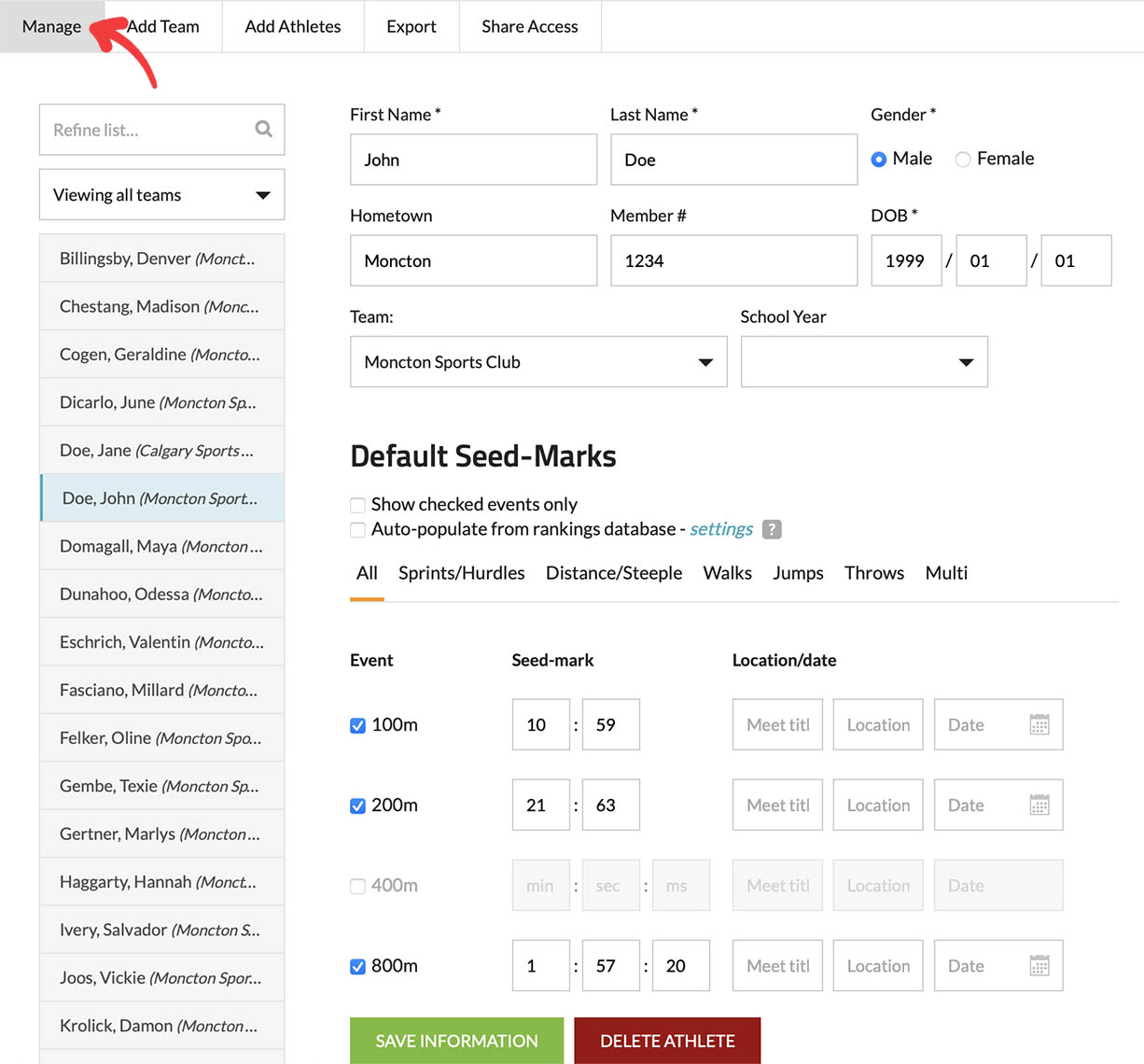Screen dimensions: 1144x1064
Task: Check the 400m event checkbox
Action: point(357,886)
